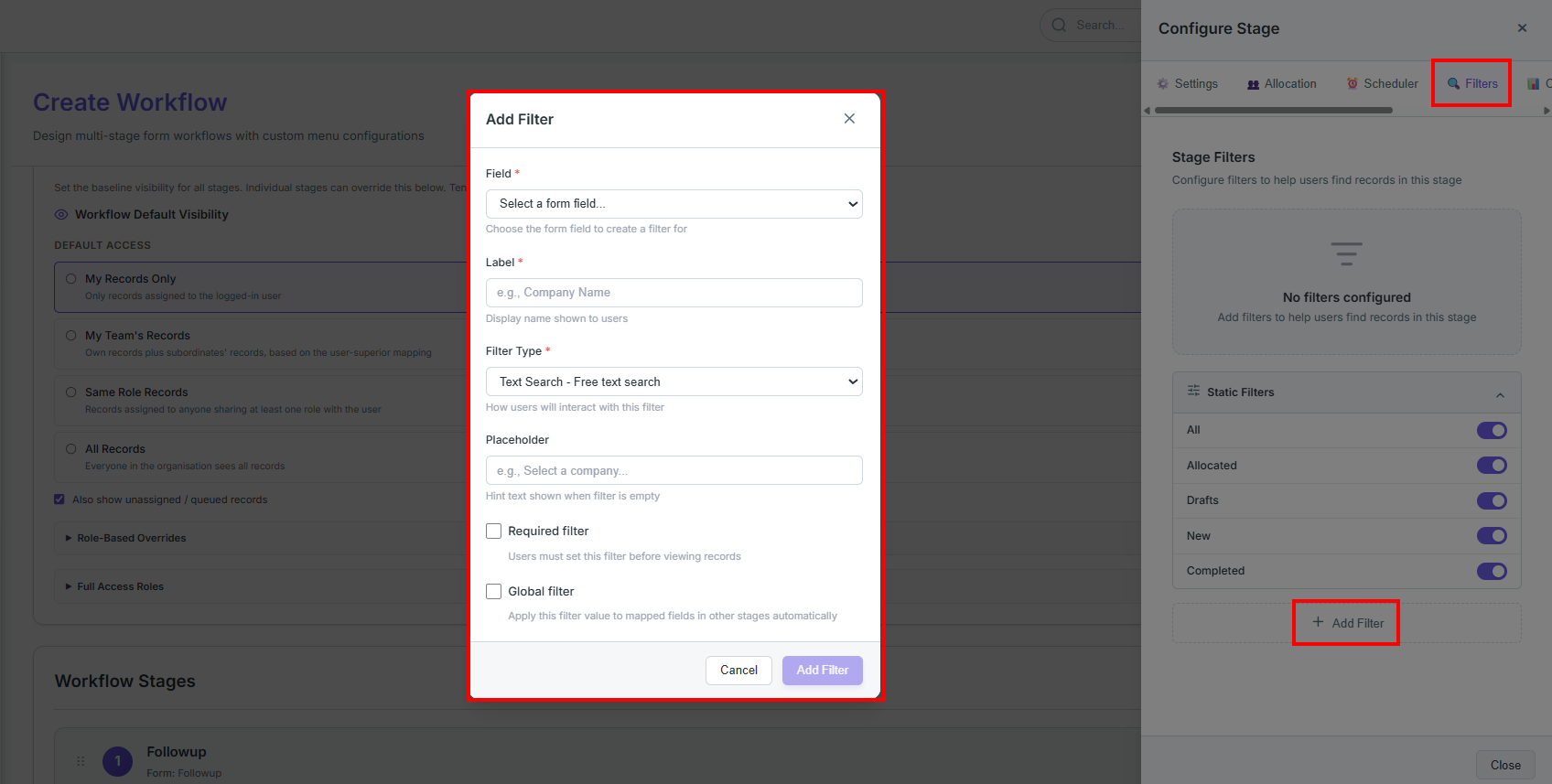This screenshot has height=784, width=1552.
Task: Click Add Filter in the Stage Filters panel
Action: click(x=1347, y=623)
